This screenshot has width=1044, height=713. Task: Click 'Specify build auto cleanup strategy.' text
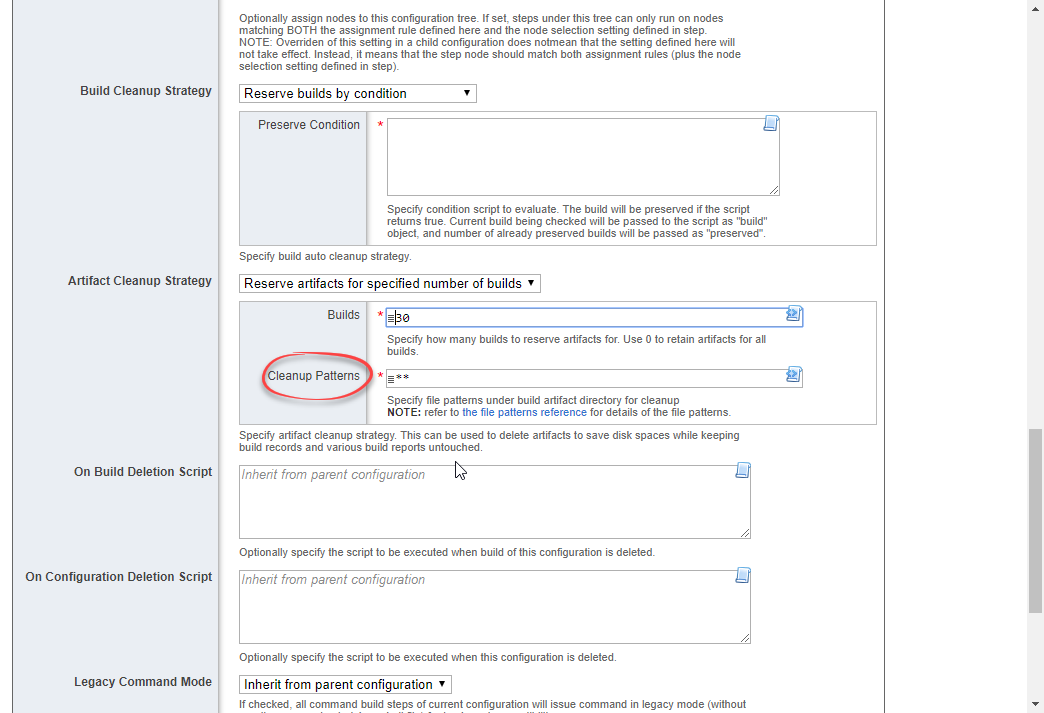[x=325, y=256]
